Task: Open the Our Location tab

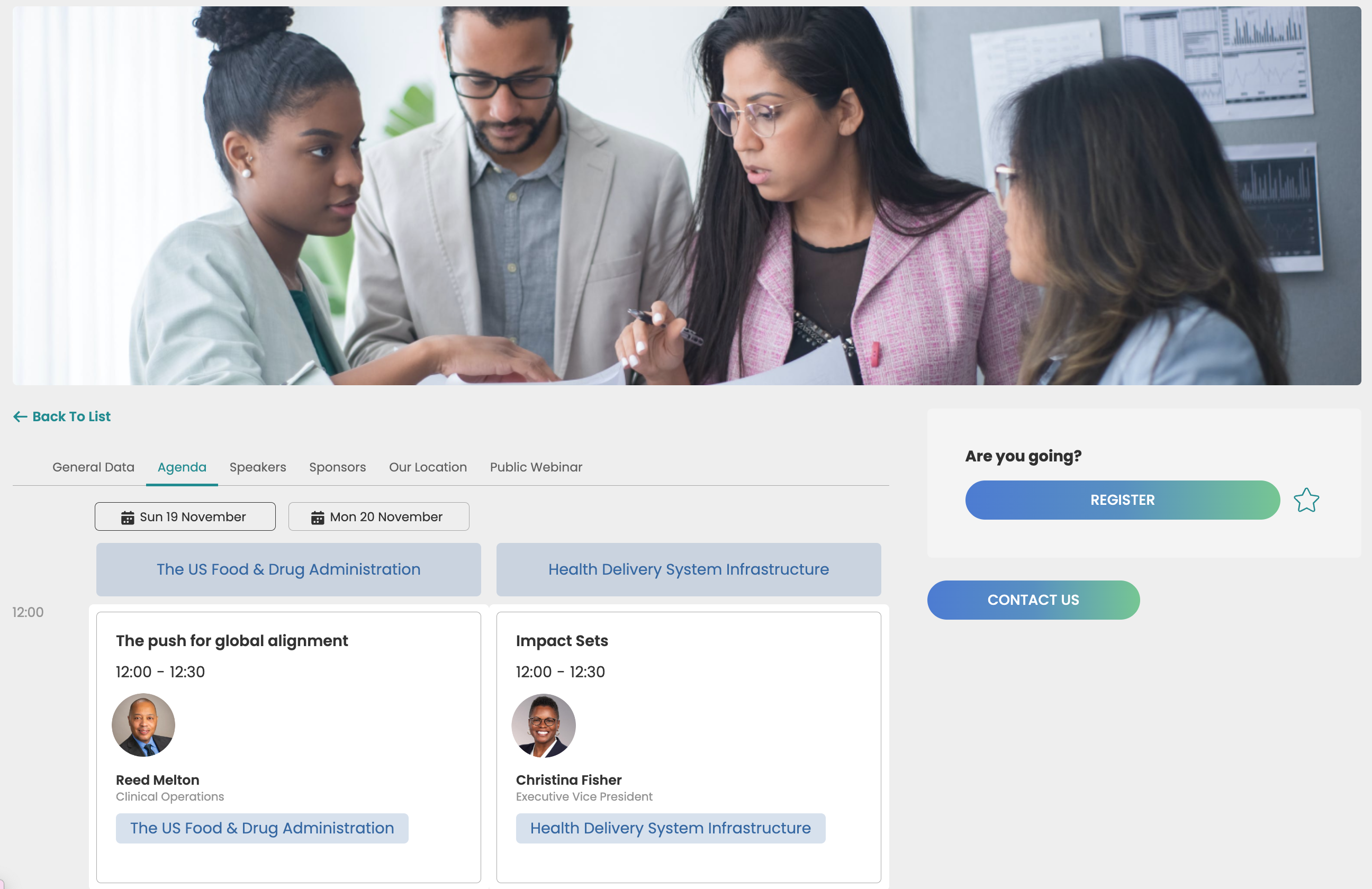Action: point(428,467)
